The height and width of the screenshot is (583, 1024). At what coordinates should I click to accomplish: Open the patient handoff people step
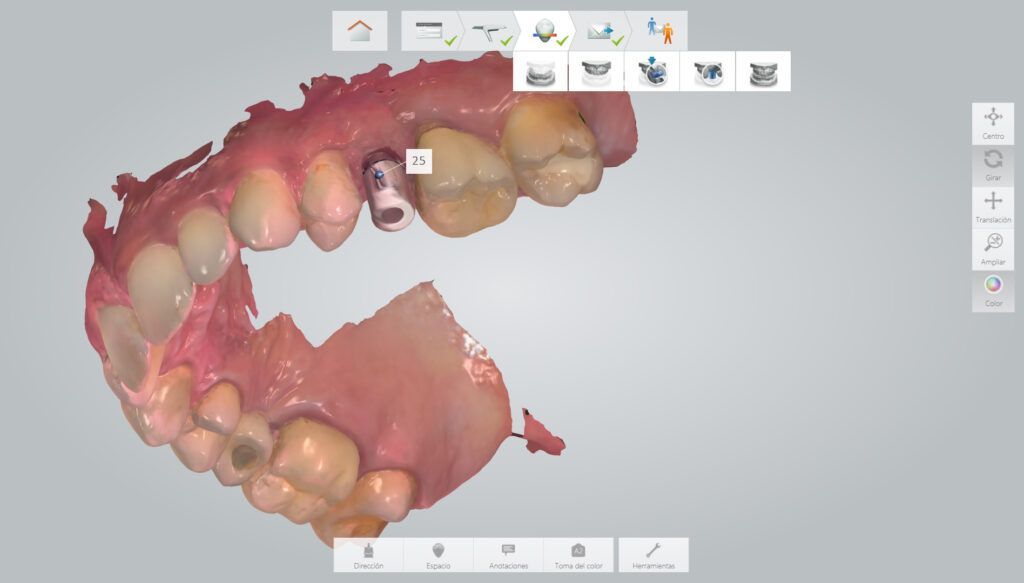click(659, 31)
